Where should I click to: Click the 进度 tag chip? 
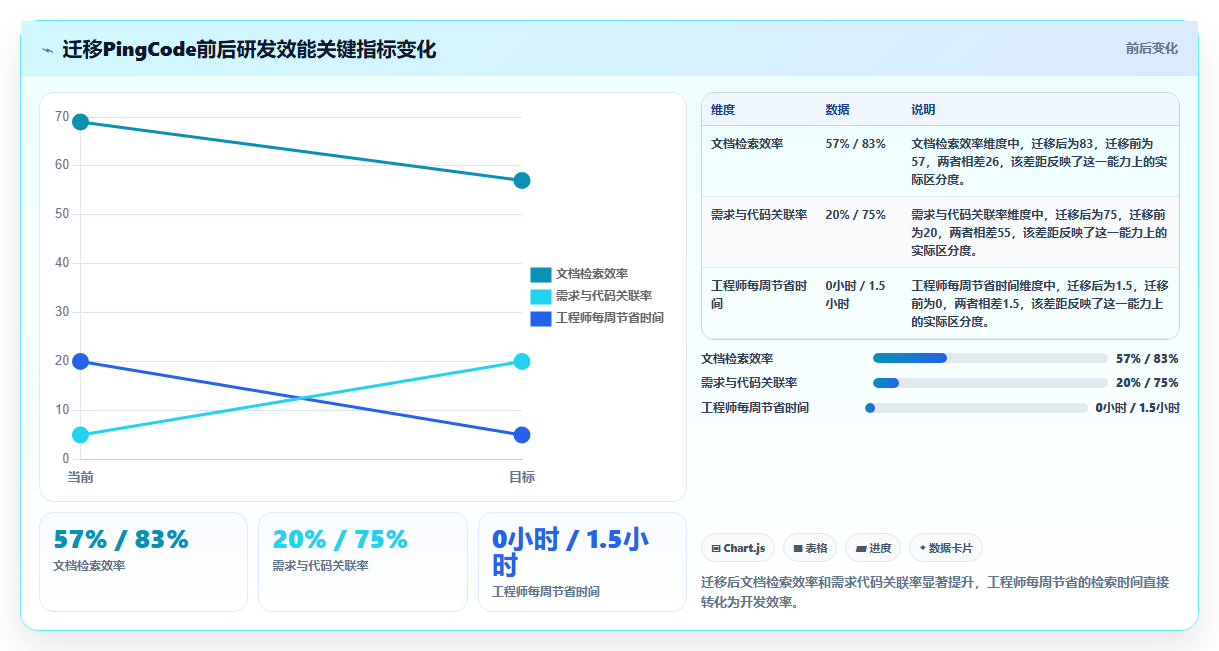[872, 548]
